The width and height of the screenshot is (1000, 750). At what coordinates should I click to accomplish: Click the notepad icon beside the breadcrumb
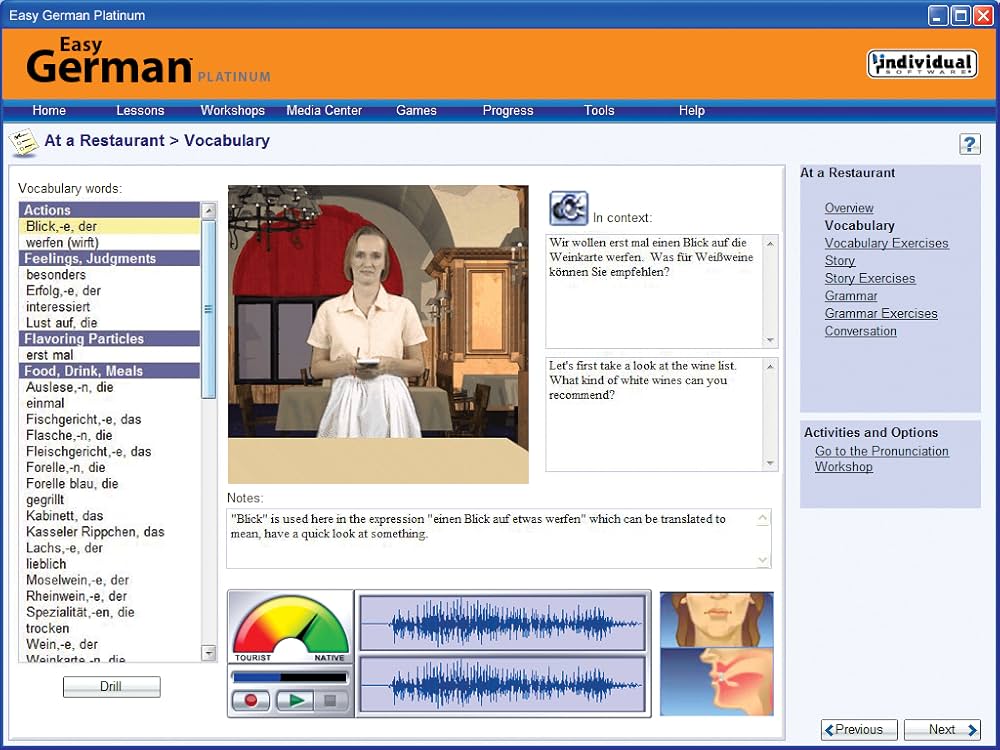pos(22,142)
